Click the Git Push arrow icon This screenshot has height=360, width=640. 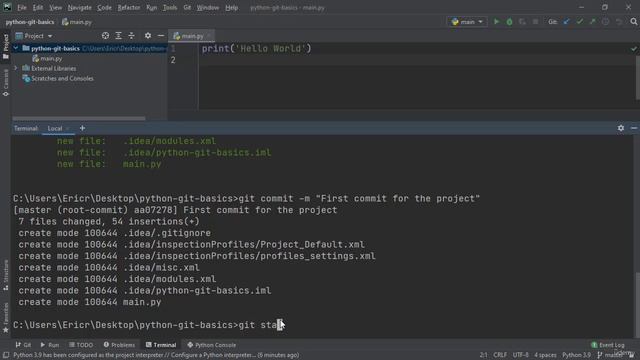click(x=592, y=22)
